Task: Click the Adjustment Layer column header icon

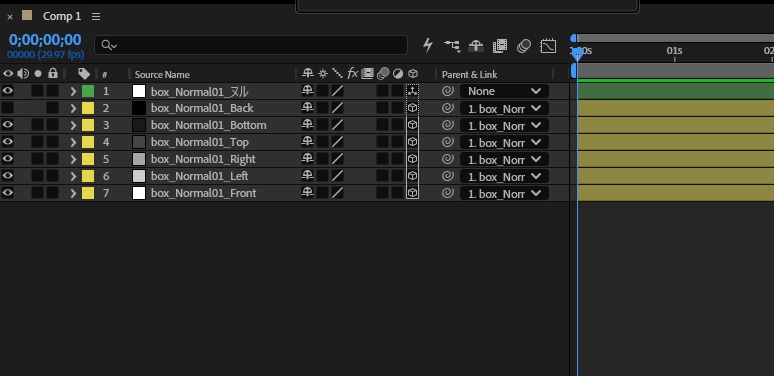Action: [x=398, y=74]
